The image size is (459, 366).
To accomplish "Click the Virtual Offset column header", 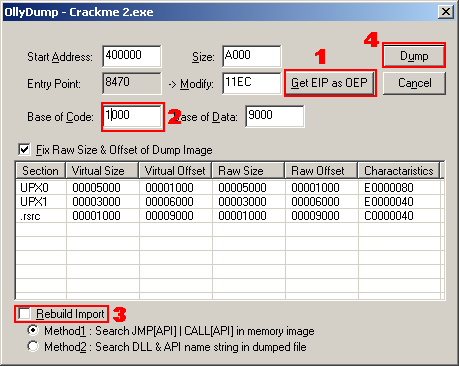I will 175,171.
